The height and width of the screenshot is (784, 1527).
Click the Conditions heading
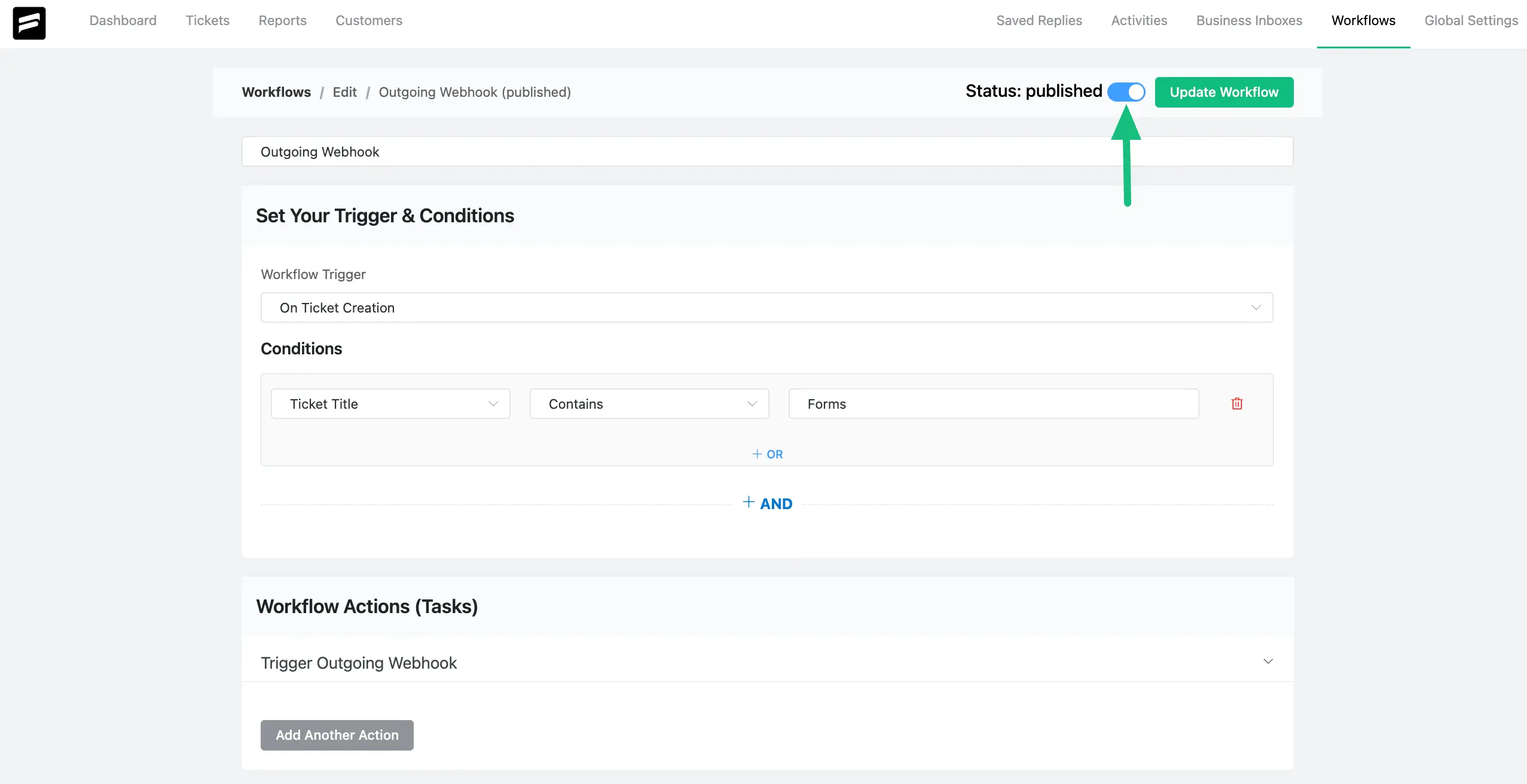point(301,349)
